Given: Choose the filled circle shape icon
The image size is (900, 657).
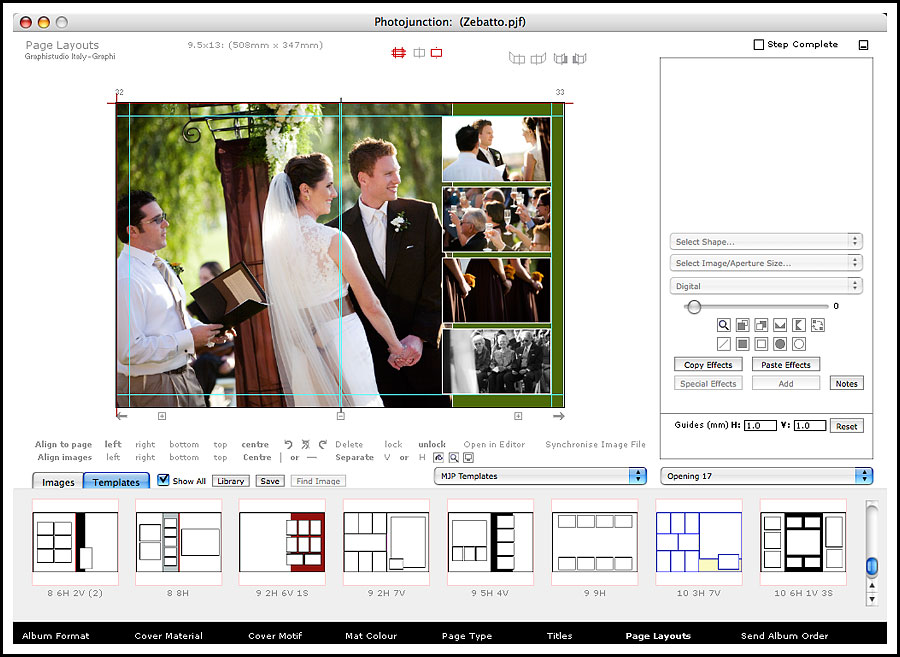Looking at the screenshot, I should point(780,344).
